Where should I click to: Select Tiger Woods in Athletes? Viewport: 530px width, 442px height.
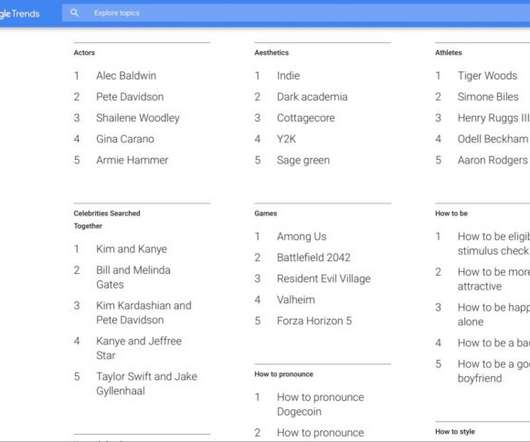tap(487, 76)
